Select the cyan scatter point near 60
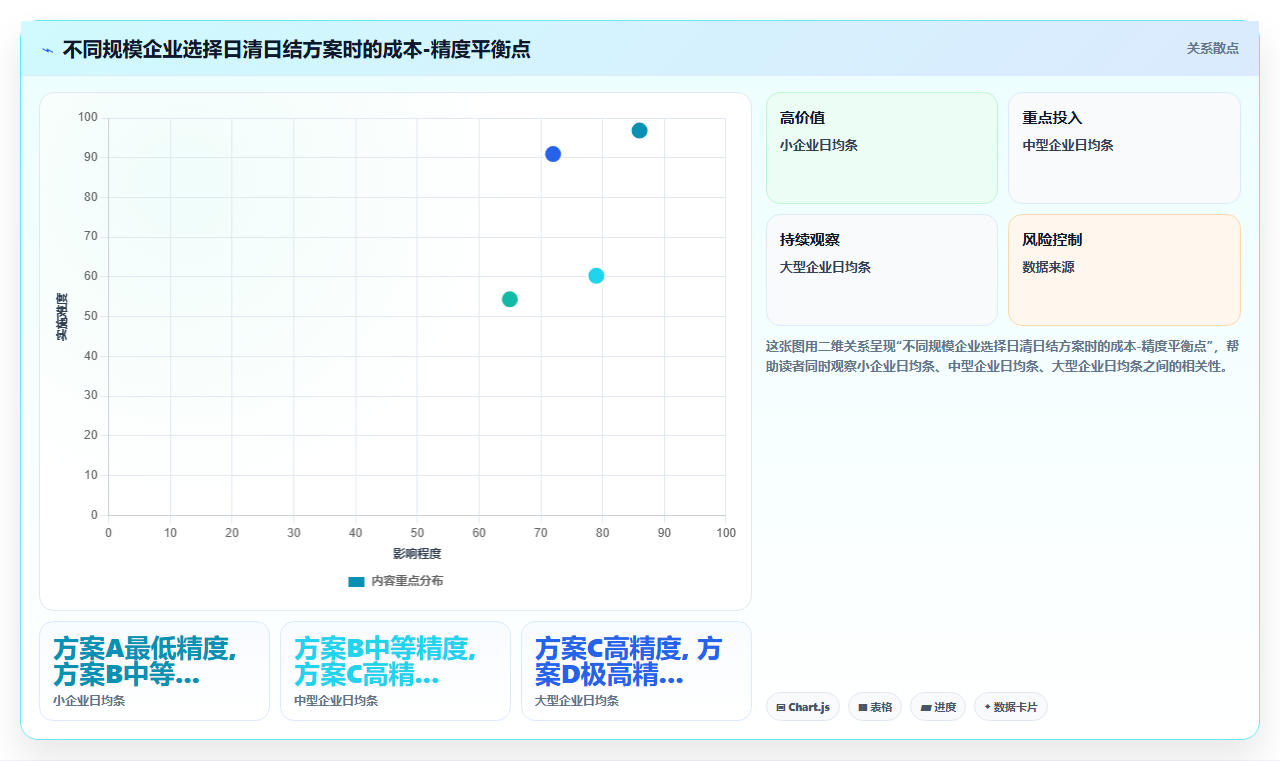 tap(596, 276)
